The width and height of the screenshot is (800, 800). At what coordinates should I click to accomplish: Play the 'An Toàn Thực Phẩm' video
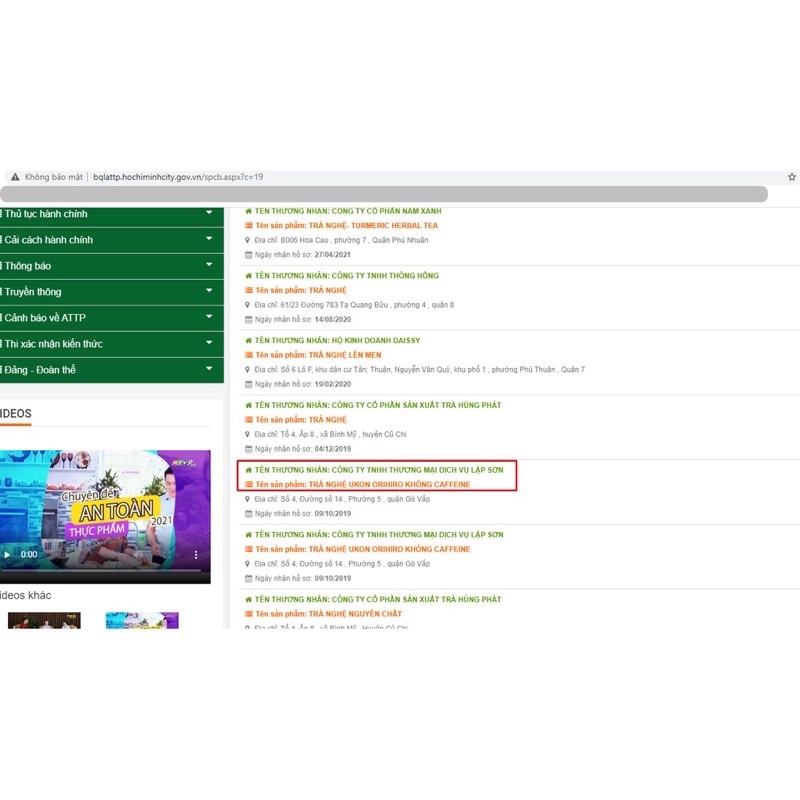[x=8, y=554]
